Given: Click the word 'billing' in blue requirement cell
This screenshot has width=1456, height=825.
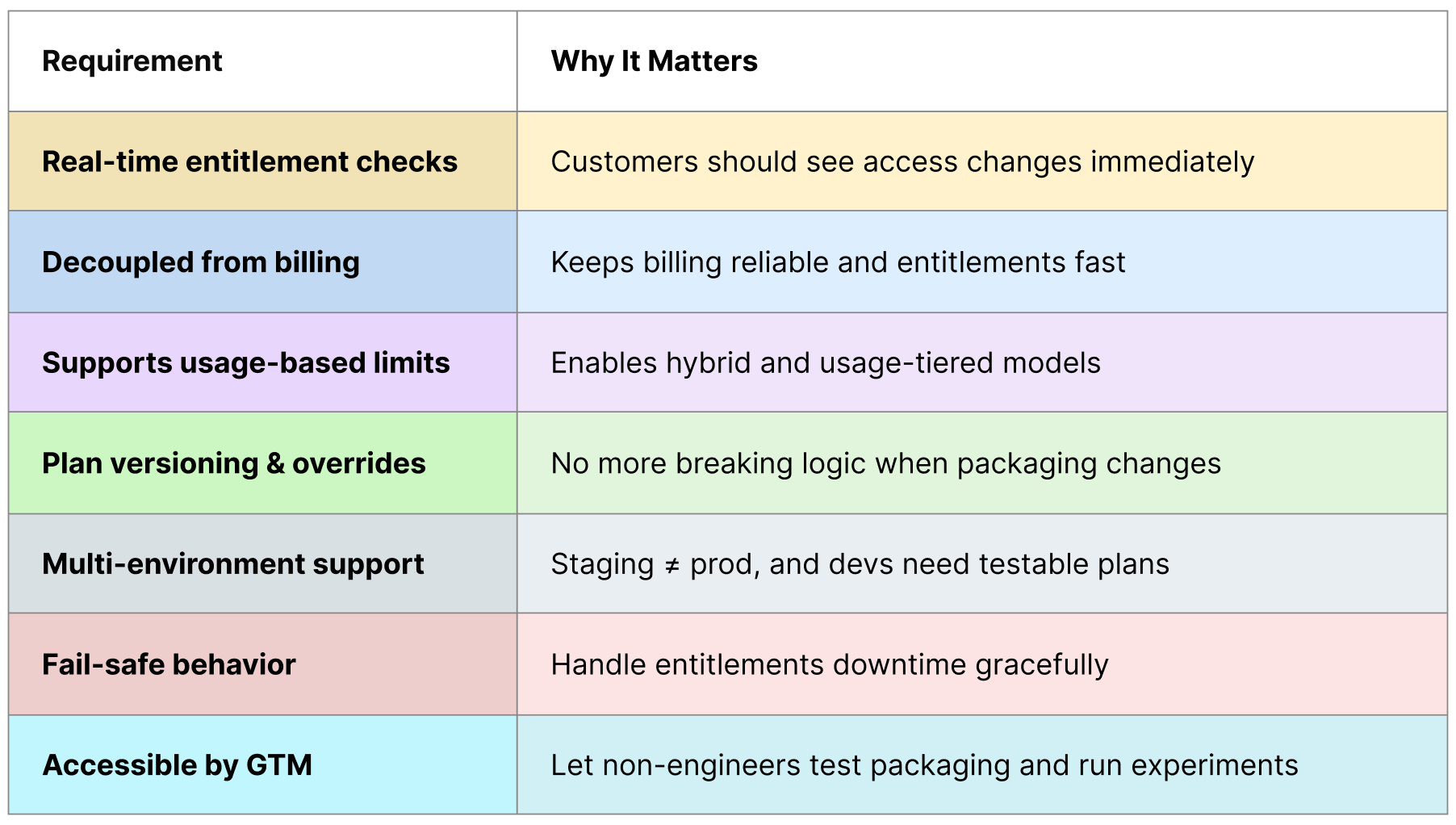Looking at the screenshot, I should coord(316,263).
